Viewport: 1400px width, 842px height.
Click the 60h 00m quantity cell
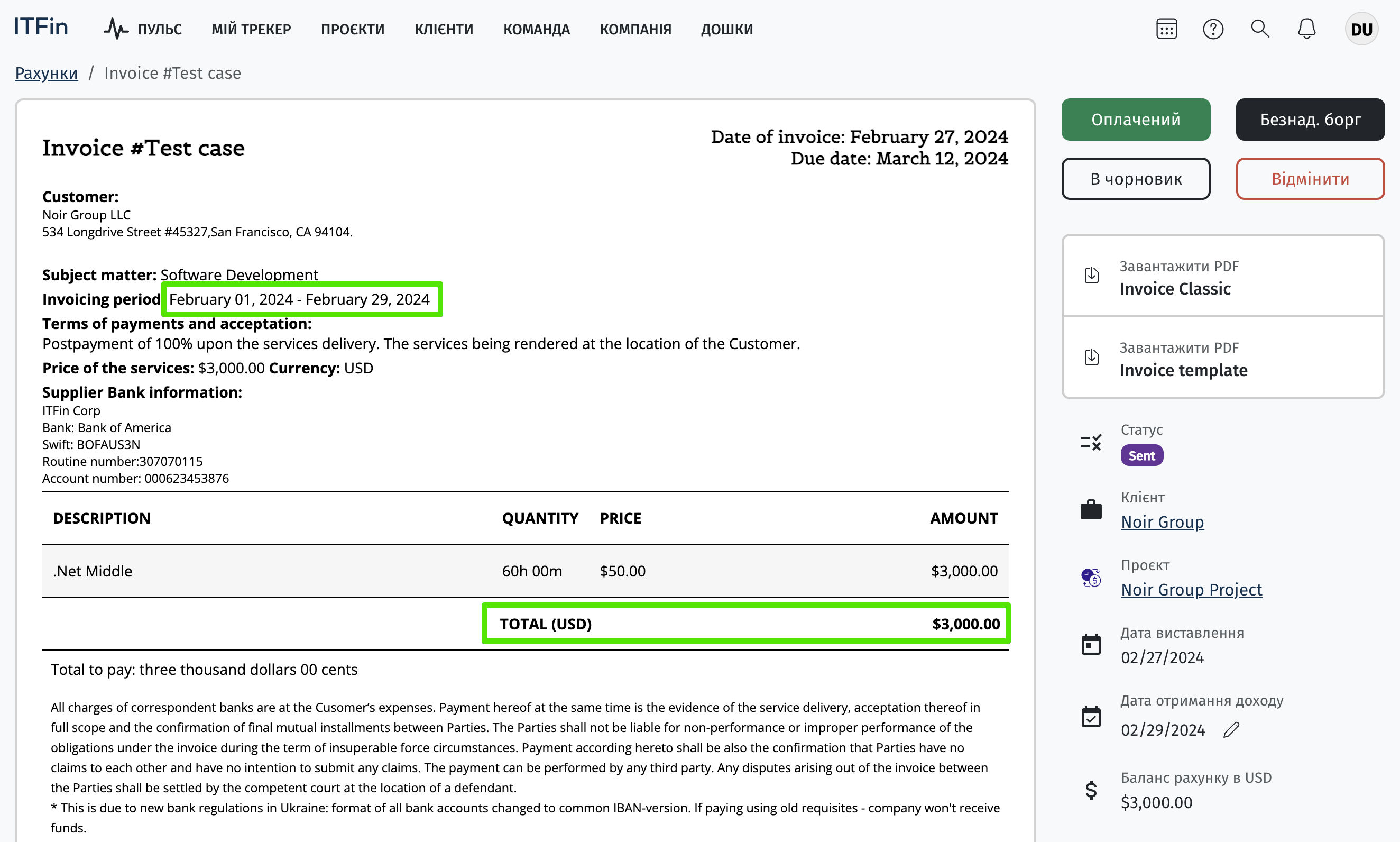[x=532, y=571]
